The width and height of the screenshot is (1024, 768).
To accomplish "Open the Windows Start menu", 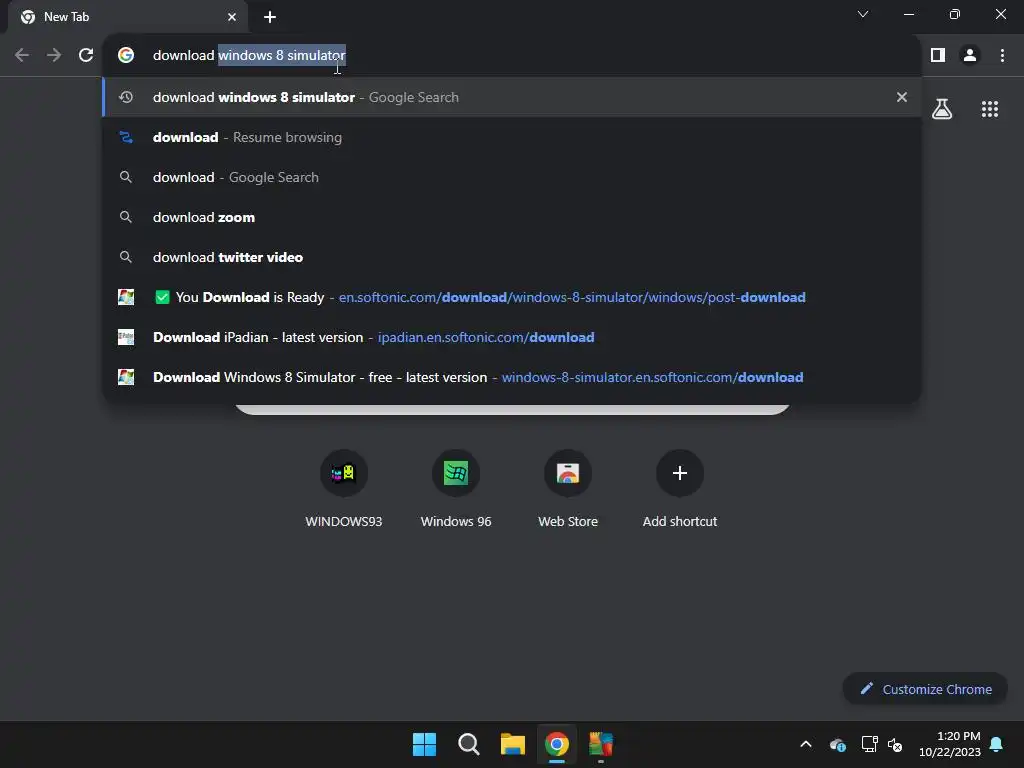I will (x=424, y=744).
